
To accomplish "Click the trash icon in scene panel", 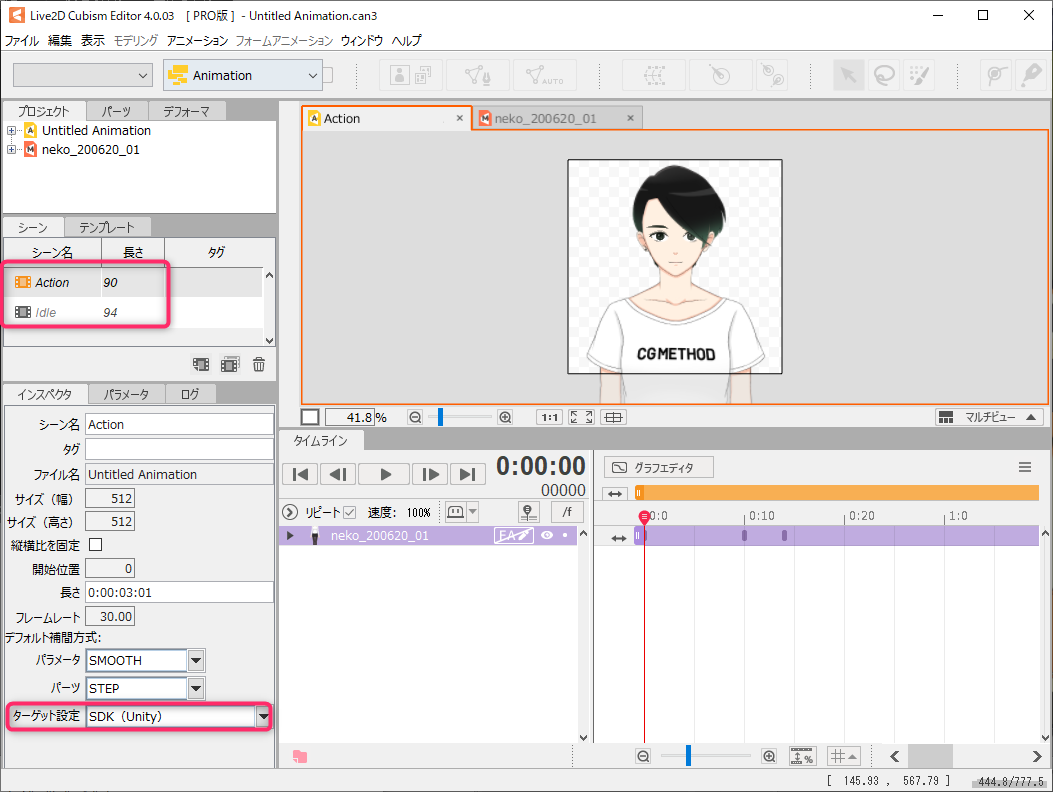I will (259, 365).
